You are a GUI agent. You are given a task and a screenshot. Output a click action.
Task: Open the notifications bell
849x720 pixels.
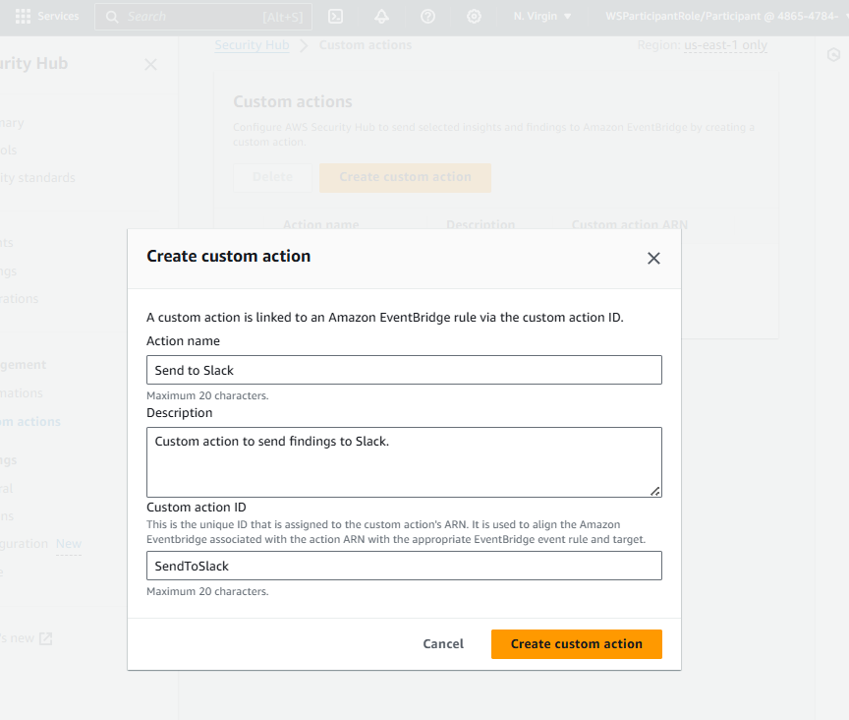(382, 16)
